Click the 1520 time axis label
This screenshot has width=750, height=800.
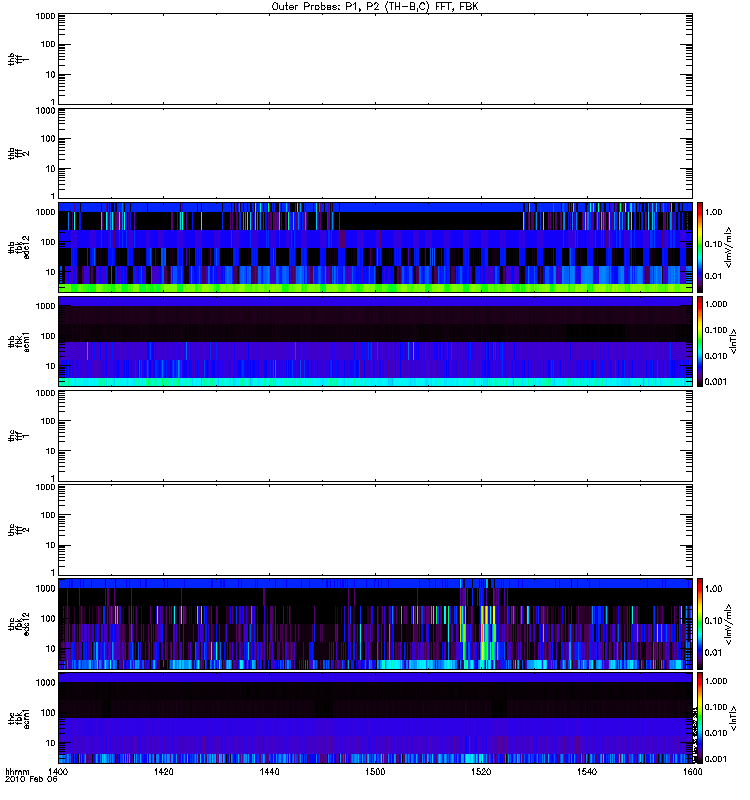(x=481, y=771)
